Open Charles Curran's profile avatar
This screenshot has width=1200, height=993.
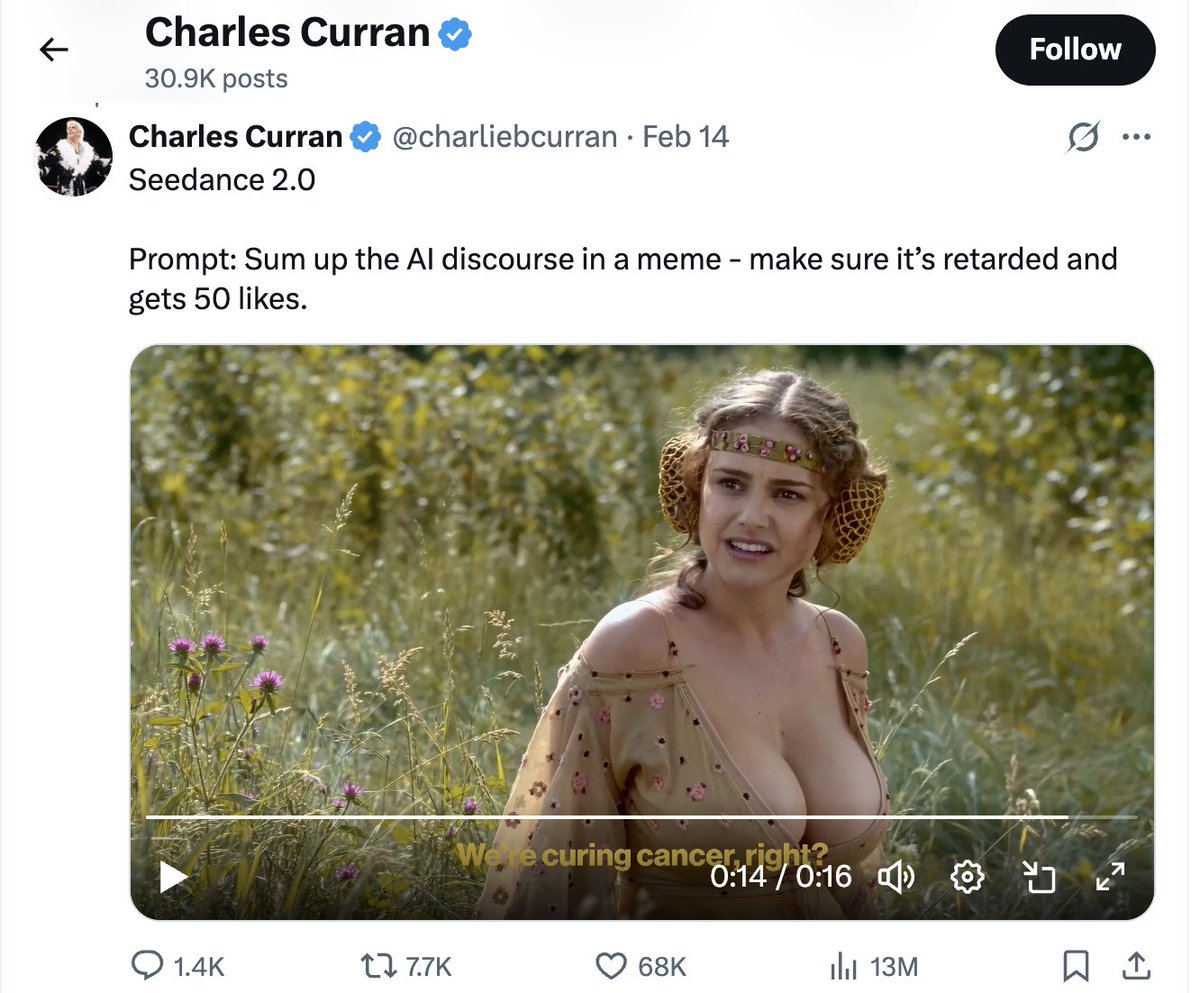(x=74, y=156)
